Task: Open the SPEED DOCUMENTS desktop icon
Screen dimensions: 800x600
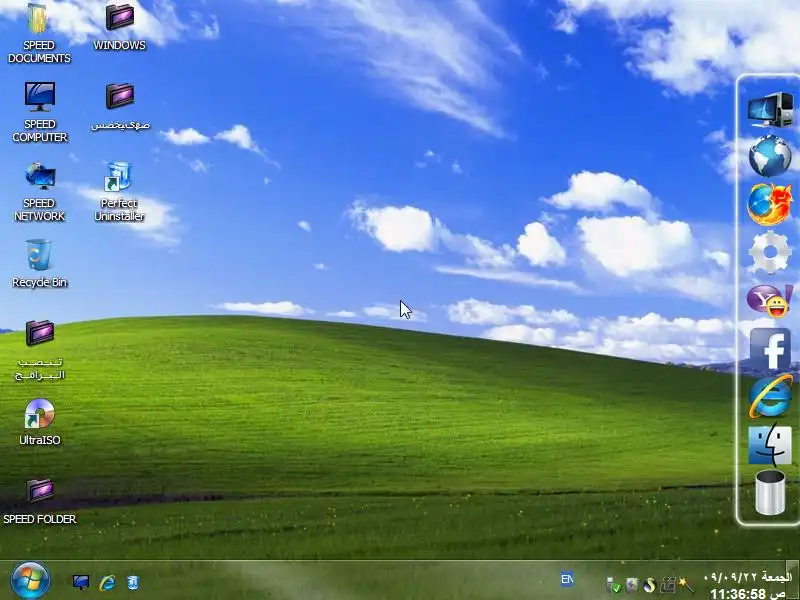Action: point(39,33)
